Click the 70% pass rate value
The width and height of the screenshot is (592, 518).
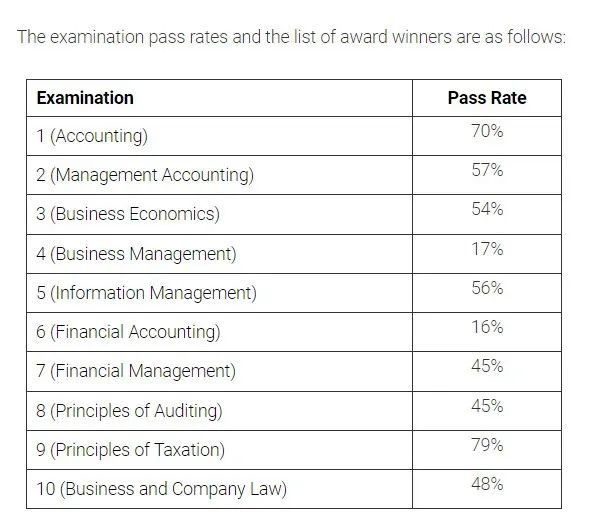[487, 131]
